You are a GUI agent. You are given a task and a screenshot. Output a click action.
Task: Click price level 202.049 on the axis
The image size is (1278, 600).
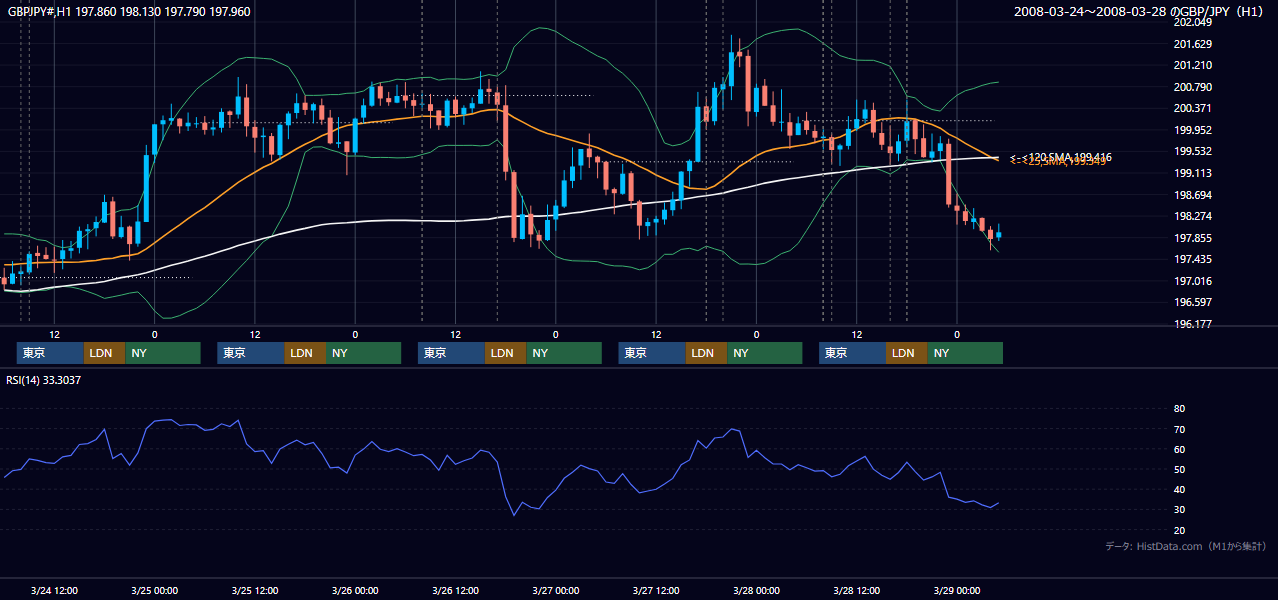click(1194, 22)
